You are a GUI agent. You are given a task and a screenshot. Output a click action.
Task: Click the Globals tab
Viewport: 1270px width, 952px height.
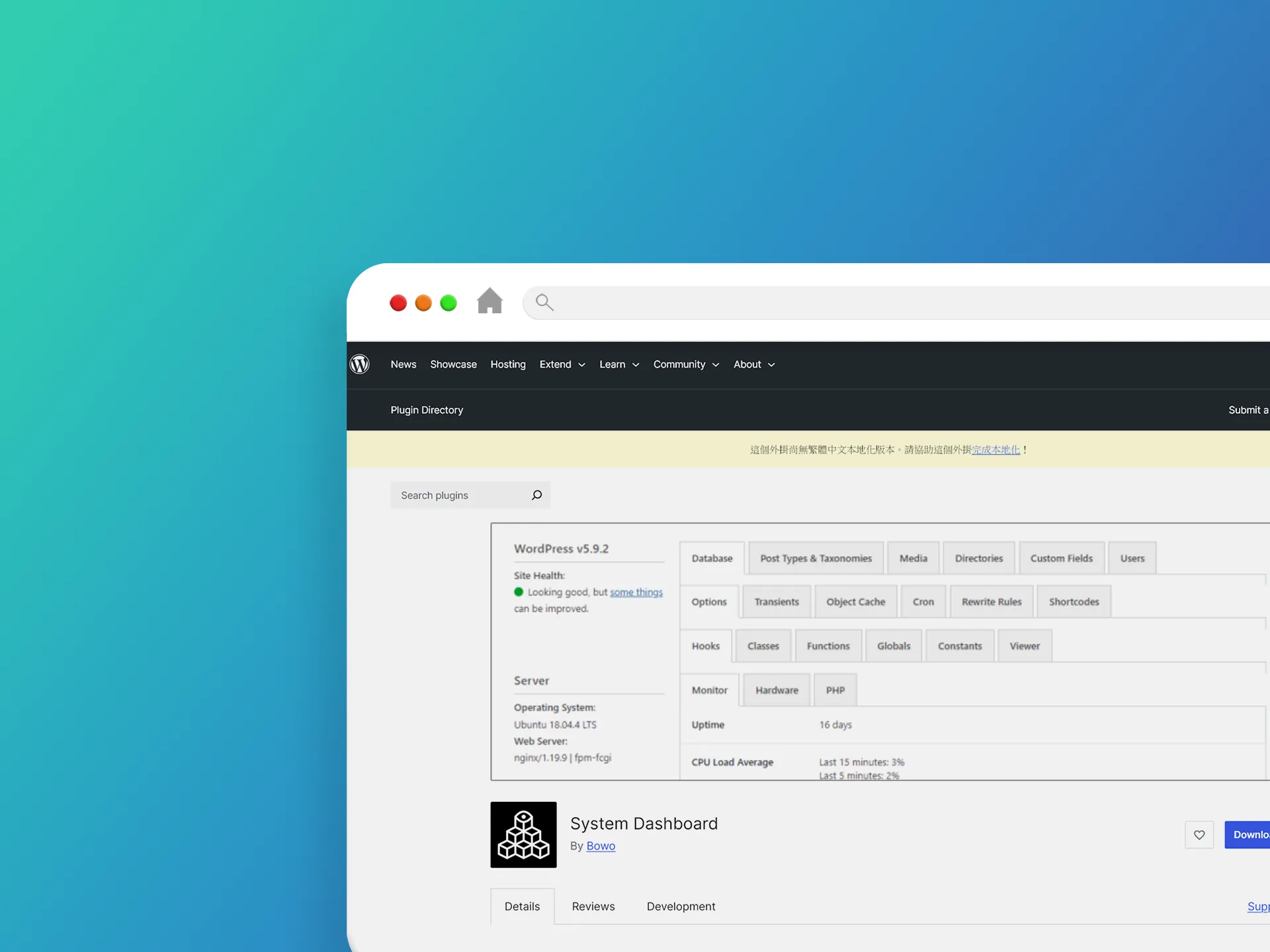point(894,647)
